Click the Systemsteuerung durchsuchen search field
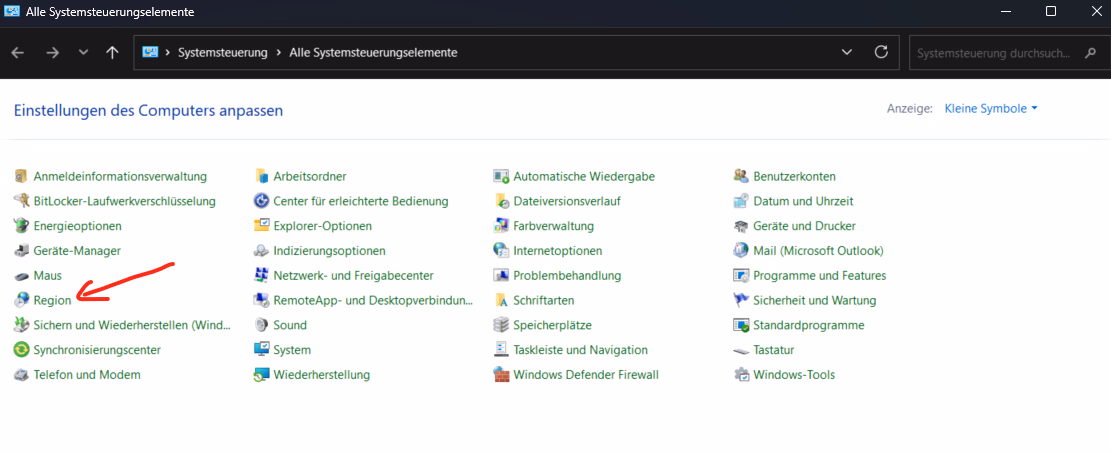This screenshot has width=1111, height=453. click(x=1005, y=52)
